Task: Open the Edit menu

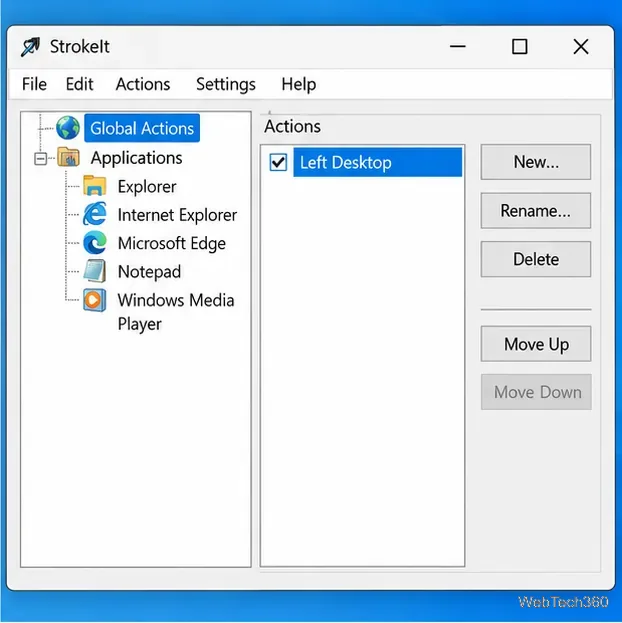Action: 79,84
